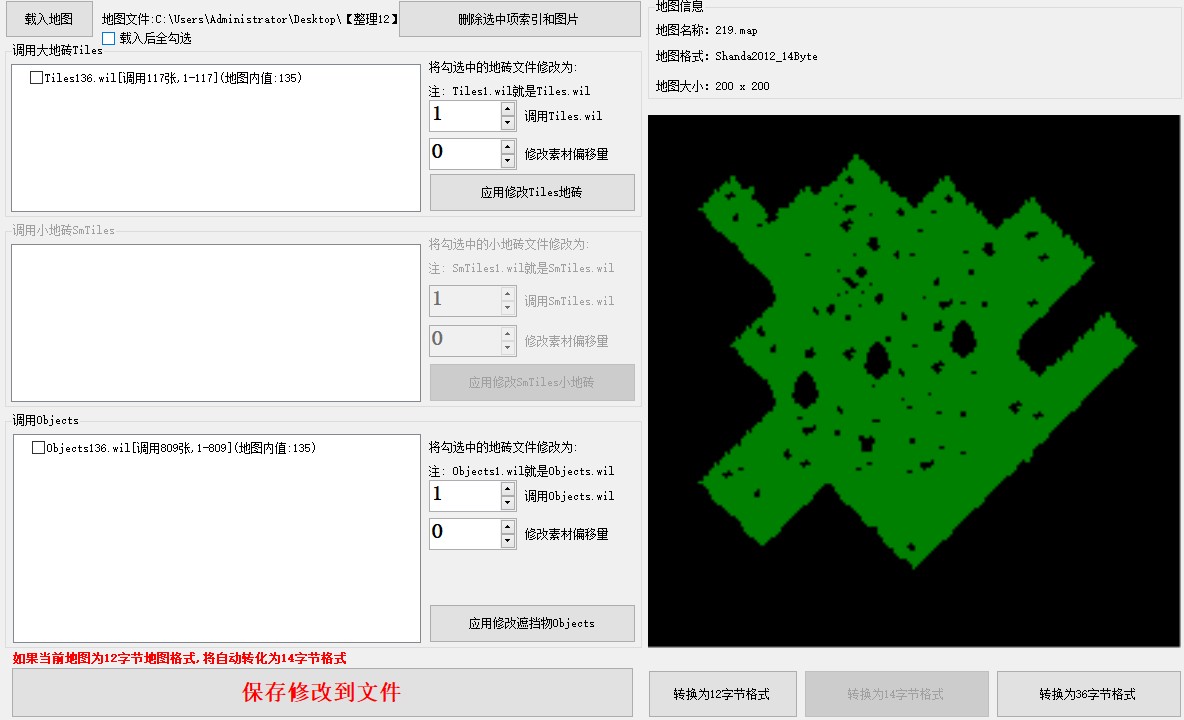This screenshot has height=720, width=1184.
Task: Click the 调用Tiles.wil number input field
Action: click(464, 116)
